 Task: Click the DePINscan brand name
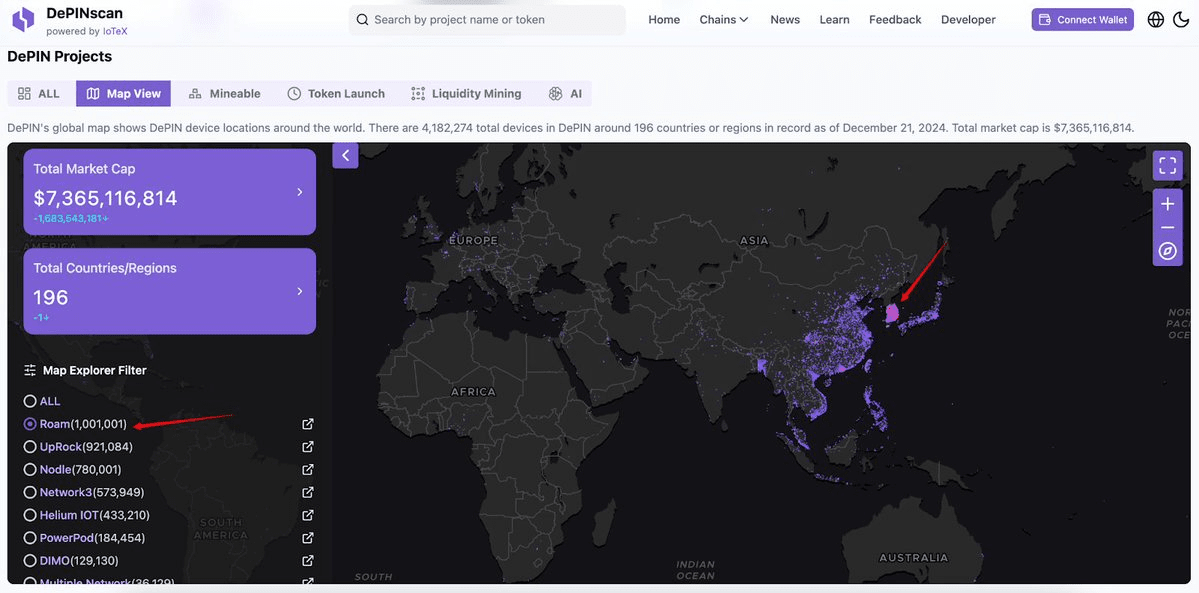point(84,13)
